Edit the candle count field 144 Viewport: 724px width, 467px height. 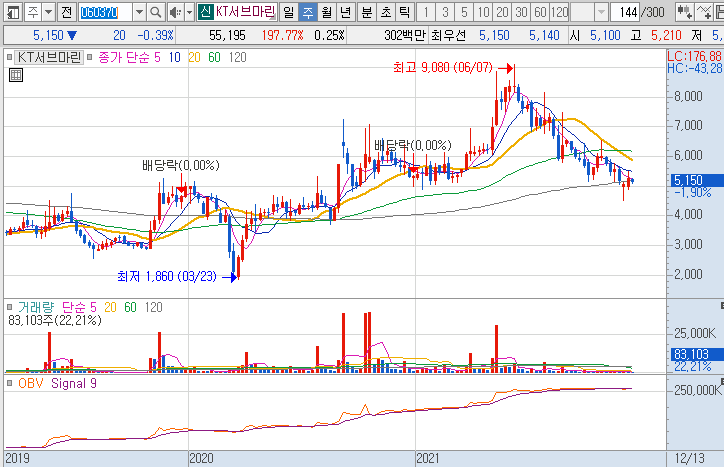tap(625, 12)
